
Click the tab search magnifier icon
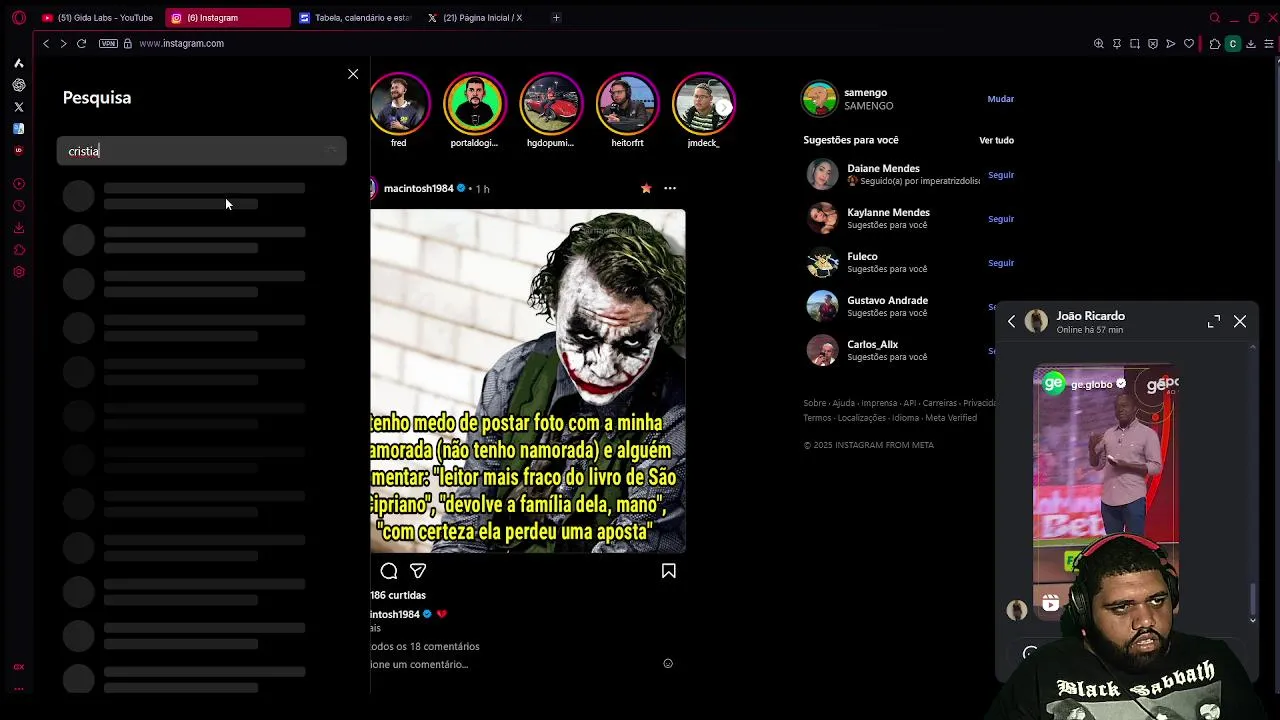(x=1215, y=18)
